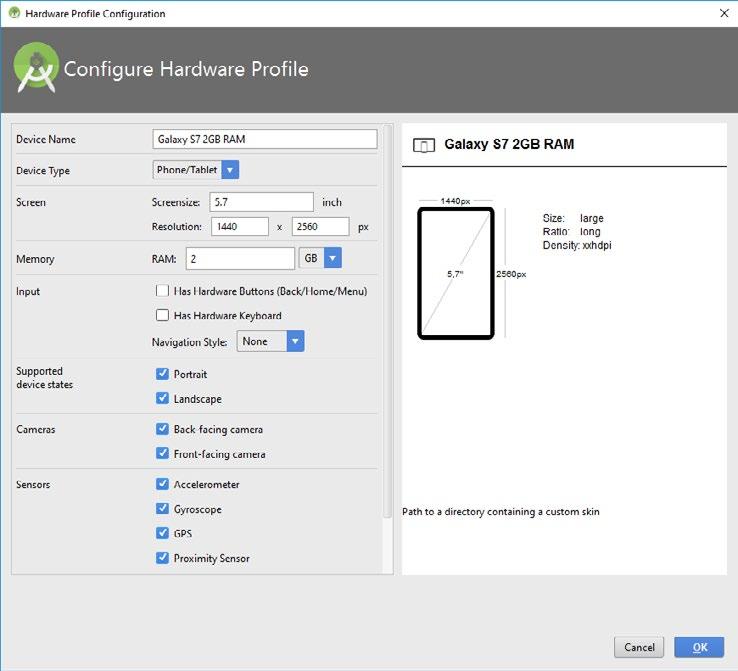738x671 pixels.
Task: Click the 'Supported device states' label
Action: [x=44, y=377]
